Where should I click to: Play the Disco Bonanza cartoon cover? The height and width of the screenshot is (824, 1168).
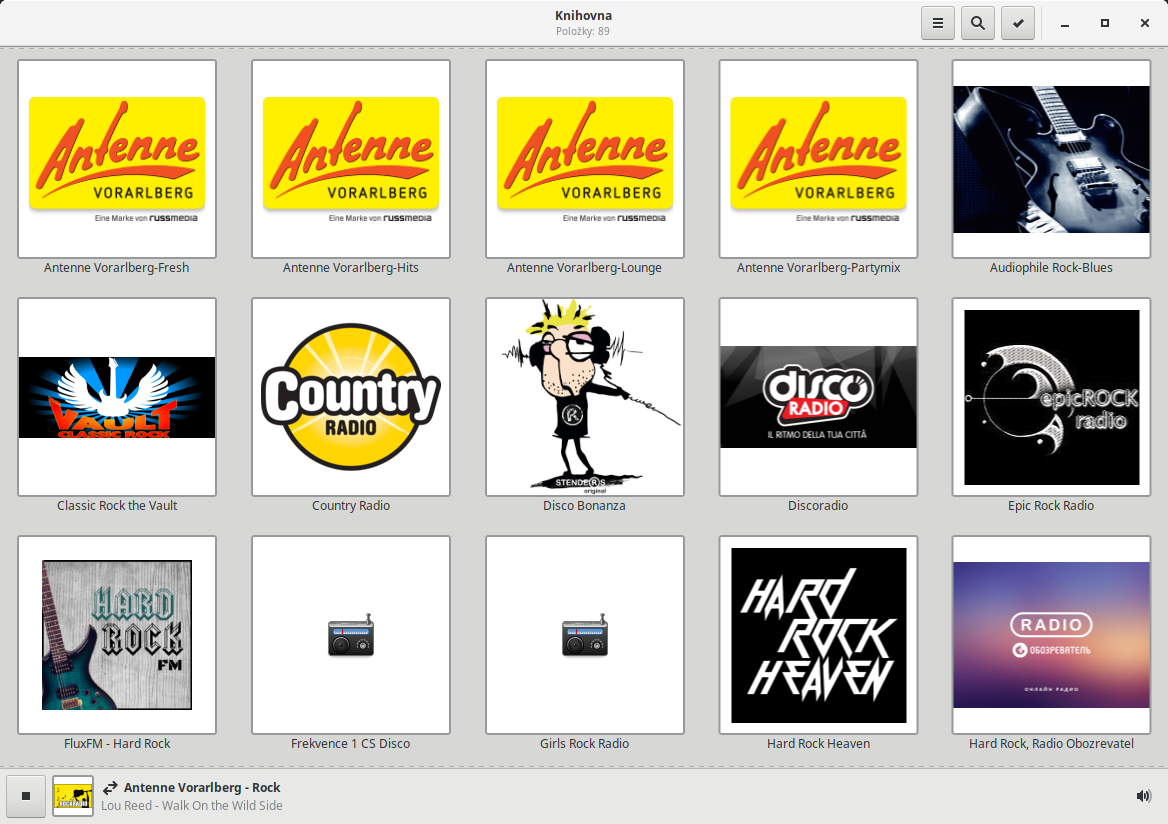point(585,397)
